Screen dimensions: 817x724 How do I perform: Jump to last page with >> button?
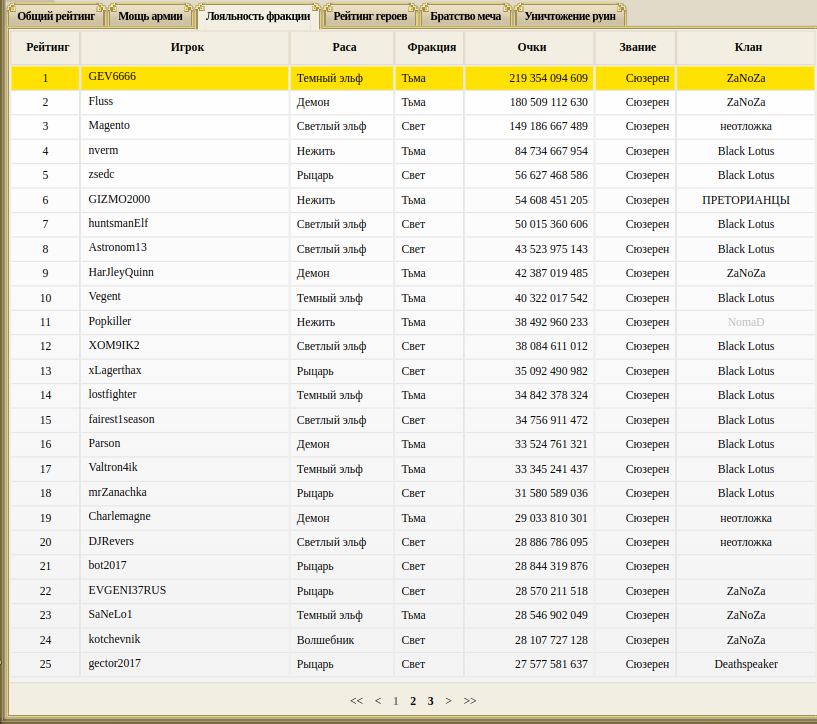click(470, 701)
